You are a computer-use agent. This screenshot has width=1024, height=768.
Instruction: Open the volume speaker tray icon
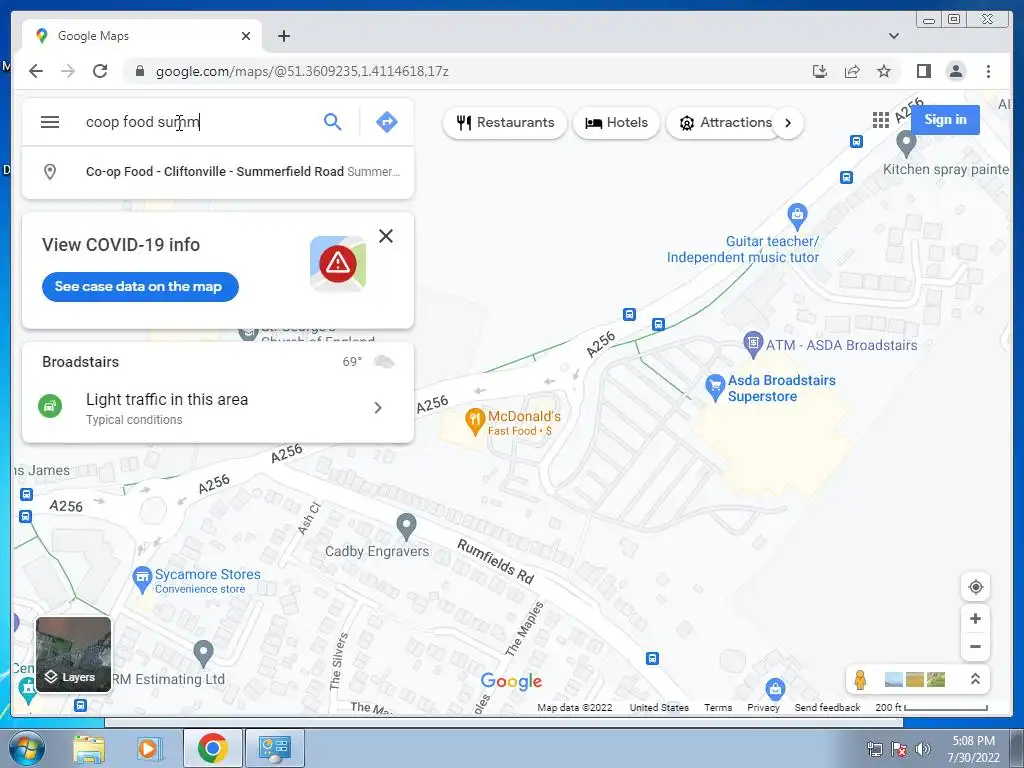point(922,749)
